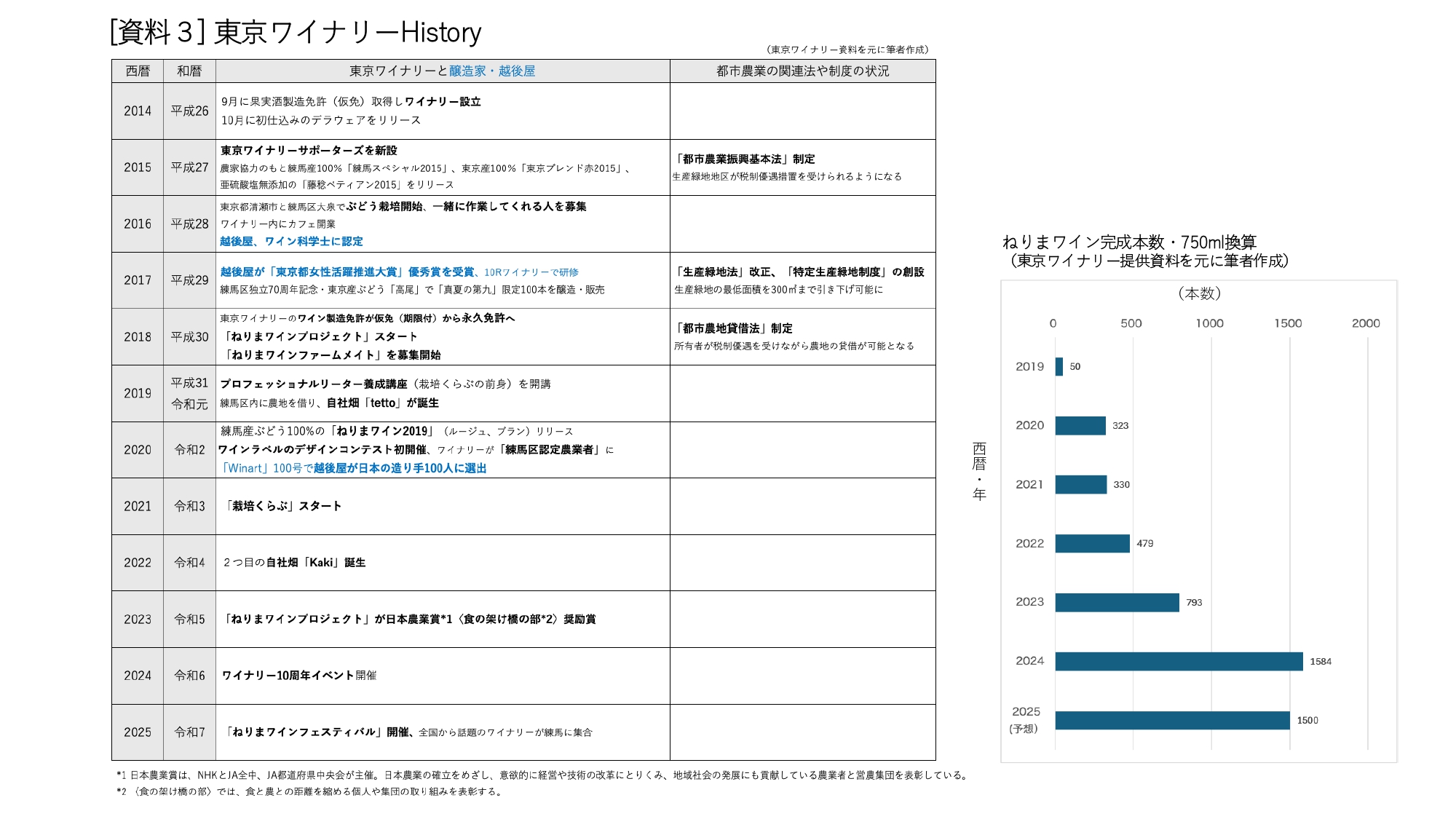Select the 和暦 column header
Screen dimensions: 1456x819
189,71
